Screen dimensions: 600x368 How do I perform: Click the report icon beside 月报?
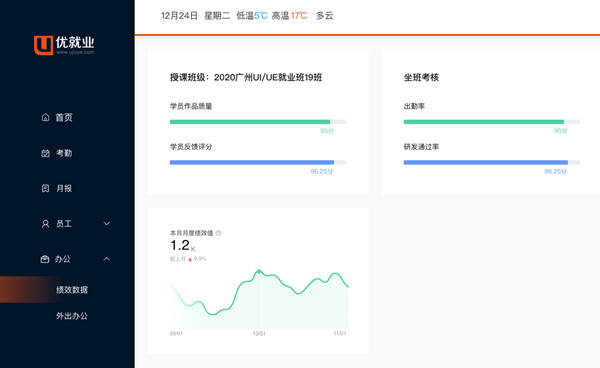point(45,188)
